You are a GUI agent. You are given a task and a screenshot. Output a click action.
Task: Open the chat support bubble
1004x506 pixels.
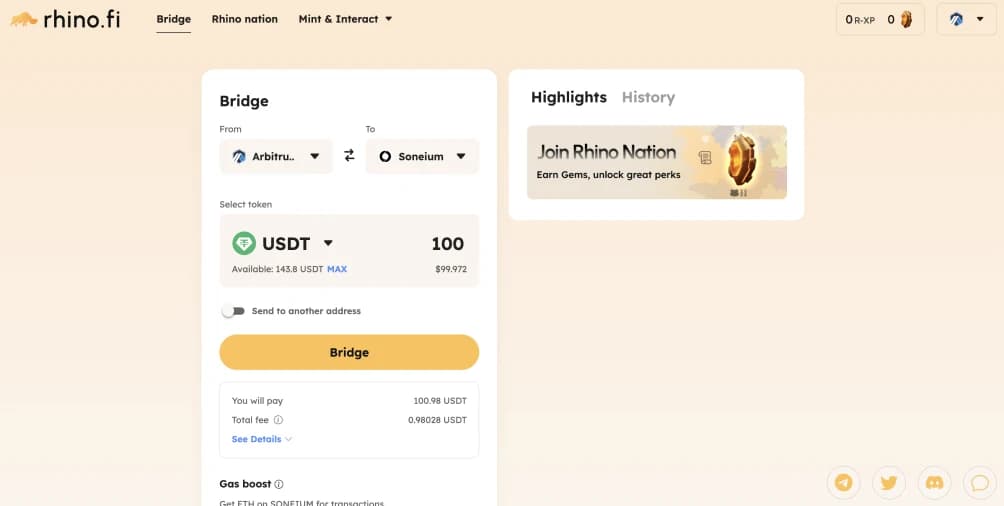pos(980,483)
